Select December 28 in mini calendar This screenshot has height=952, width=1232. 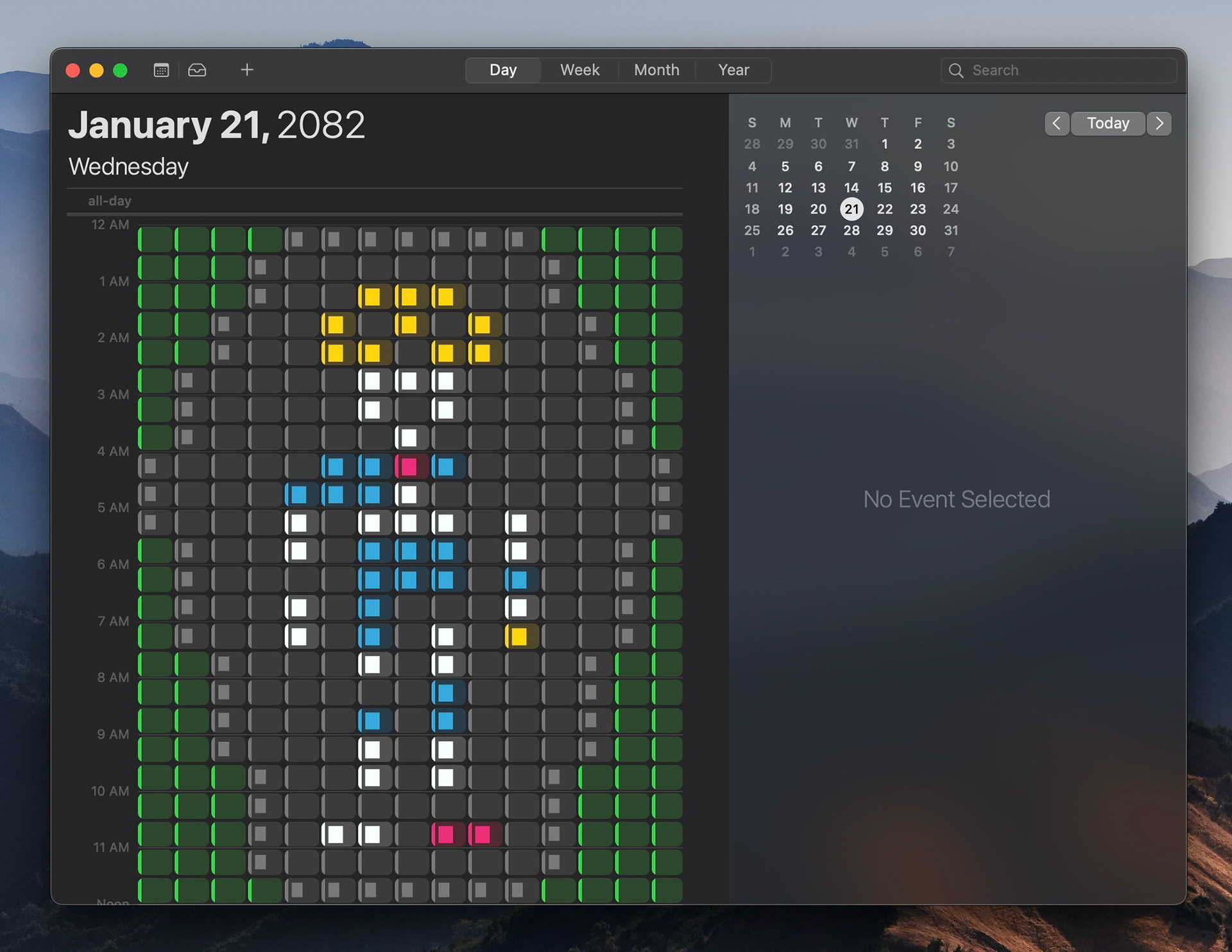(752, 144)
